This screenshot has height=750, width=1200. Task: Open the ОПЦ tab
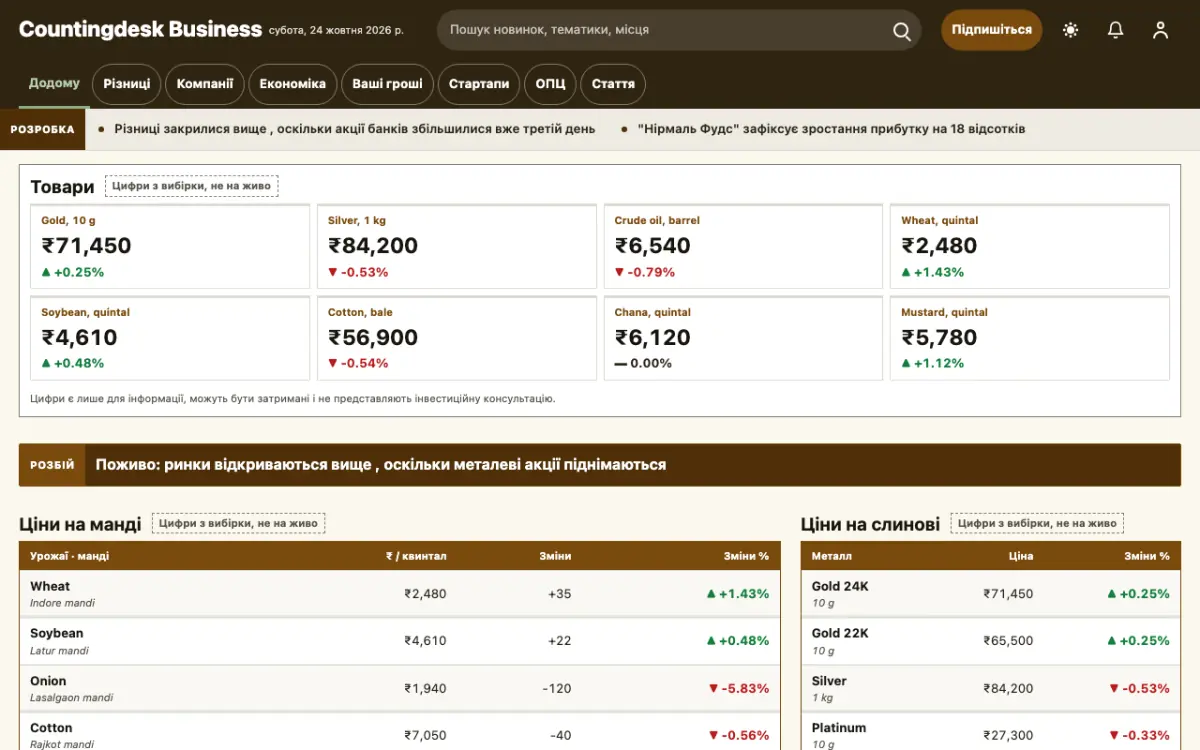(x=550, y=84)
